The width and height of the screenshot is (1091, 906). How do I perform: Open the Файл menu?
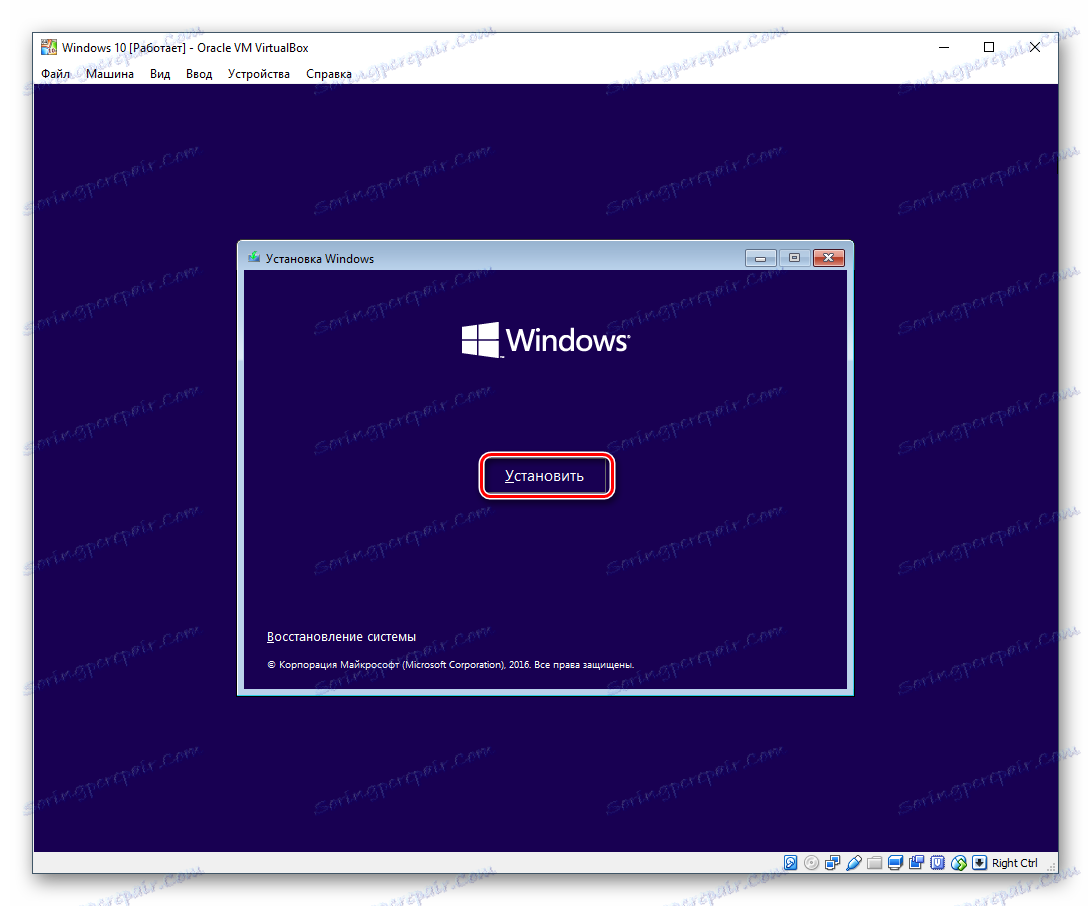[x=56, y=74]
